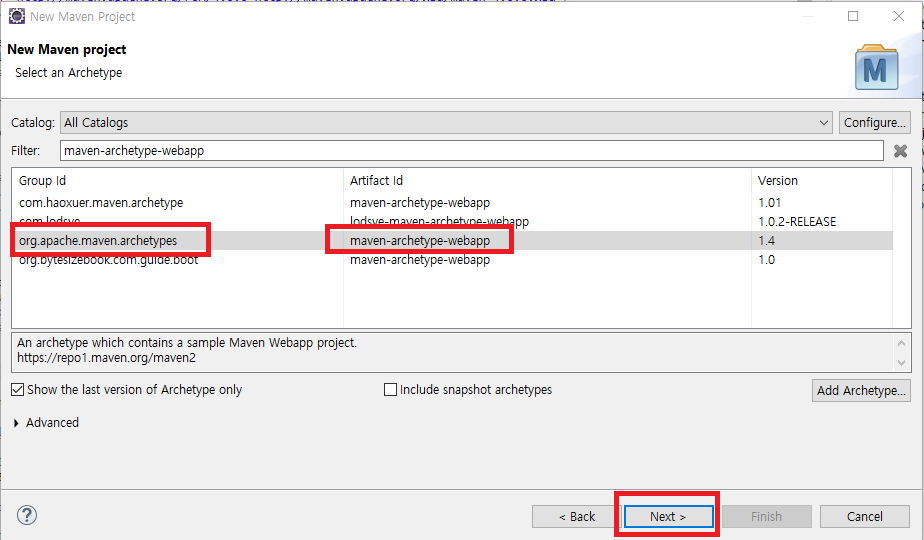The height and width of the screenshot is (540, 924).
Task: Click version 1.01 cell
Action: (x=770, y=202)
